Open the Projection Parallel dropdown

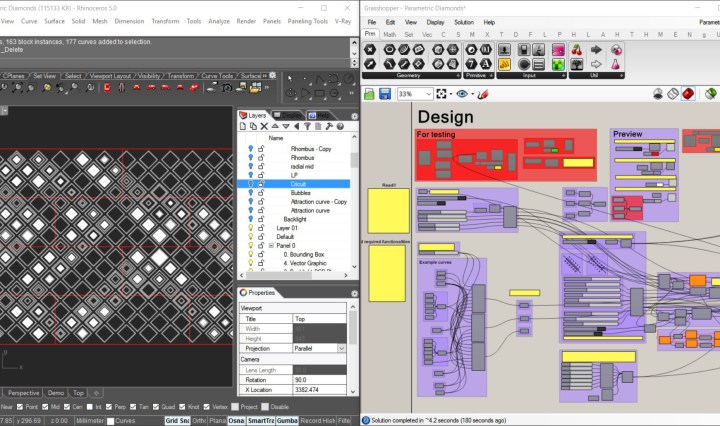tap(341, 348)
